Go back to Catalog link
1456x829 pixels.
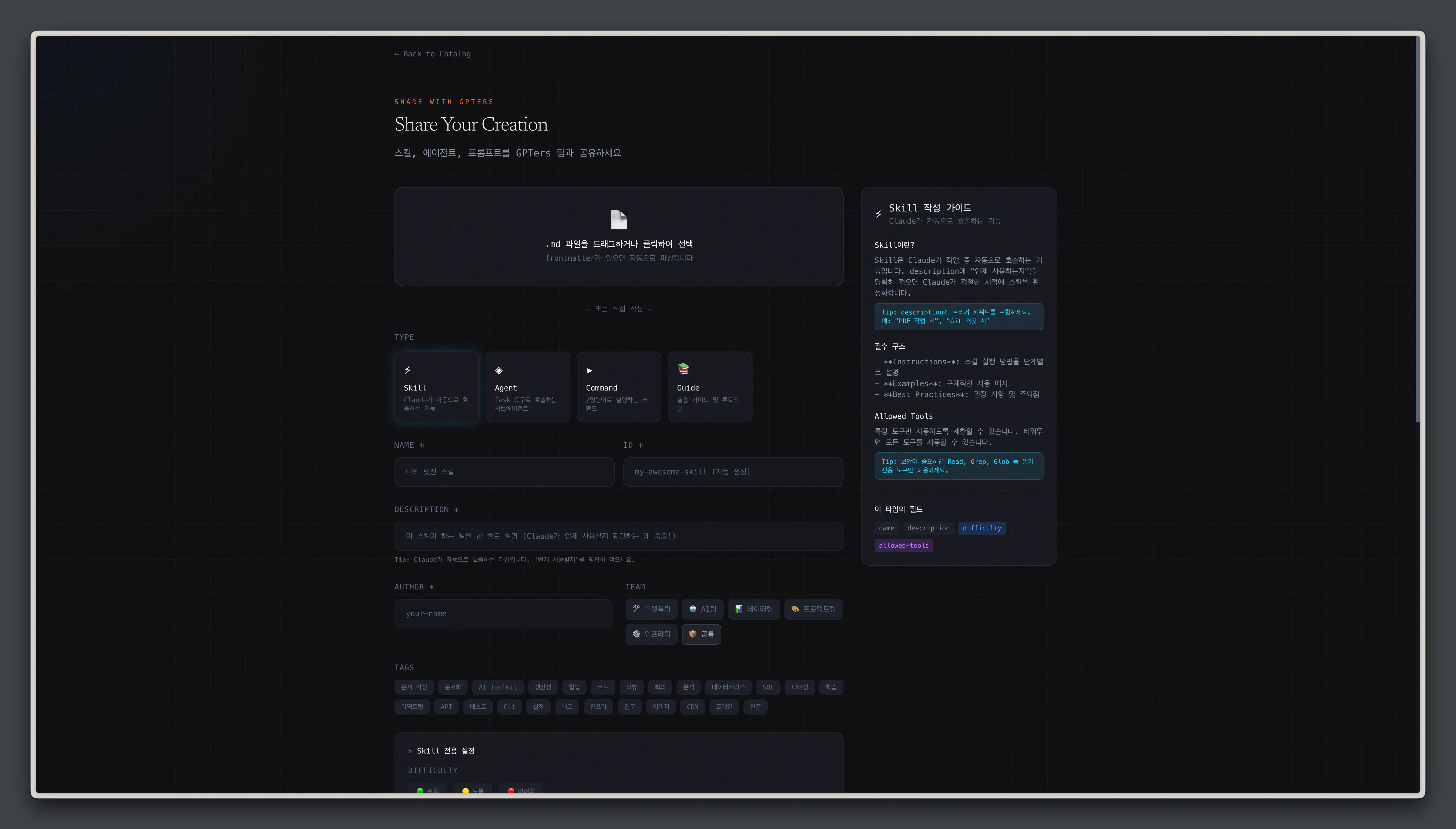tap(433, 54)
